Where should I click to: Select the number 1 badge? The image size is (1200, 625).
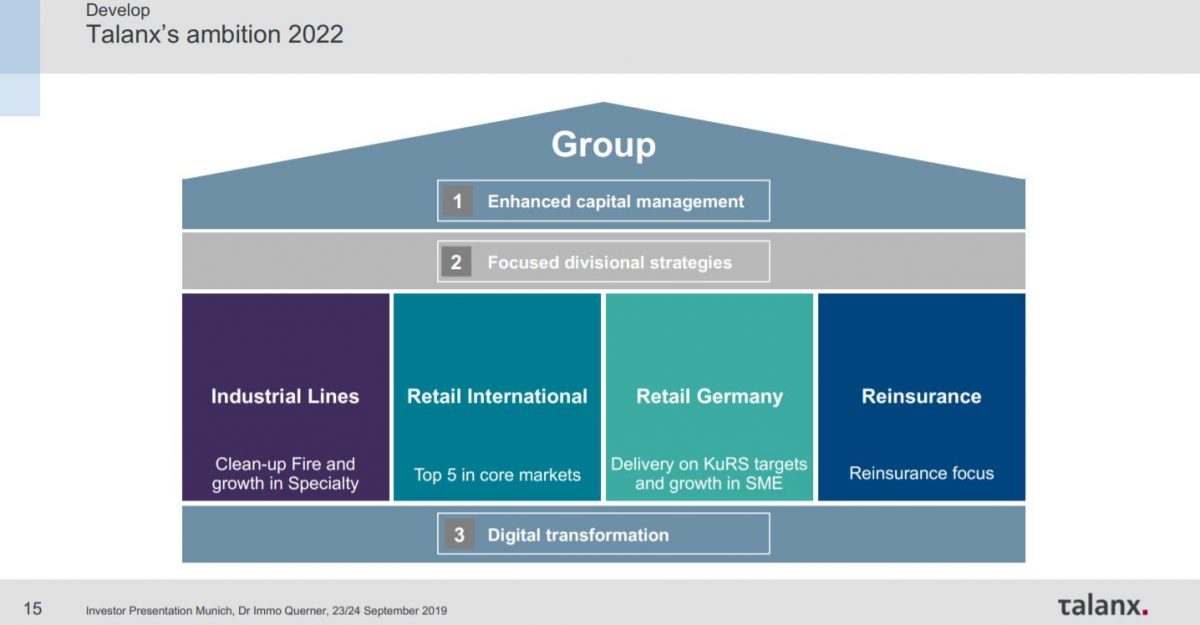[x=457, y=201]
